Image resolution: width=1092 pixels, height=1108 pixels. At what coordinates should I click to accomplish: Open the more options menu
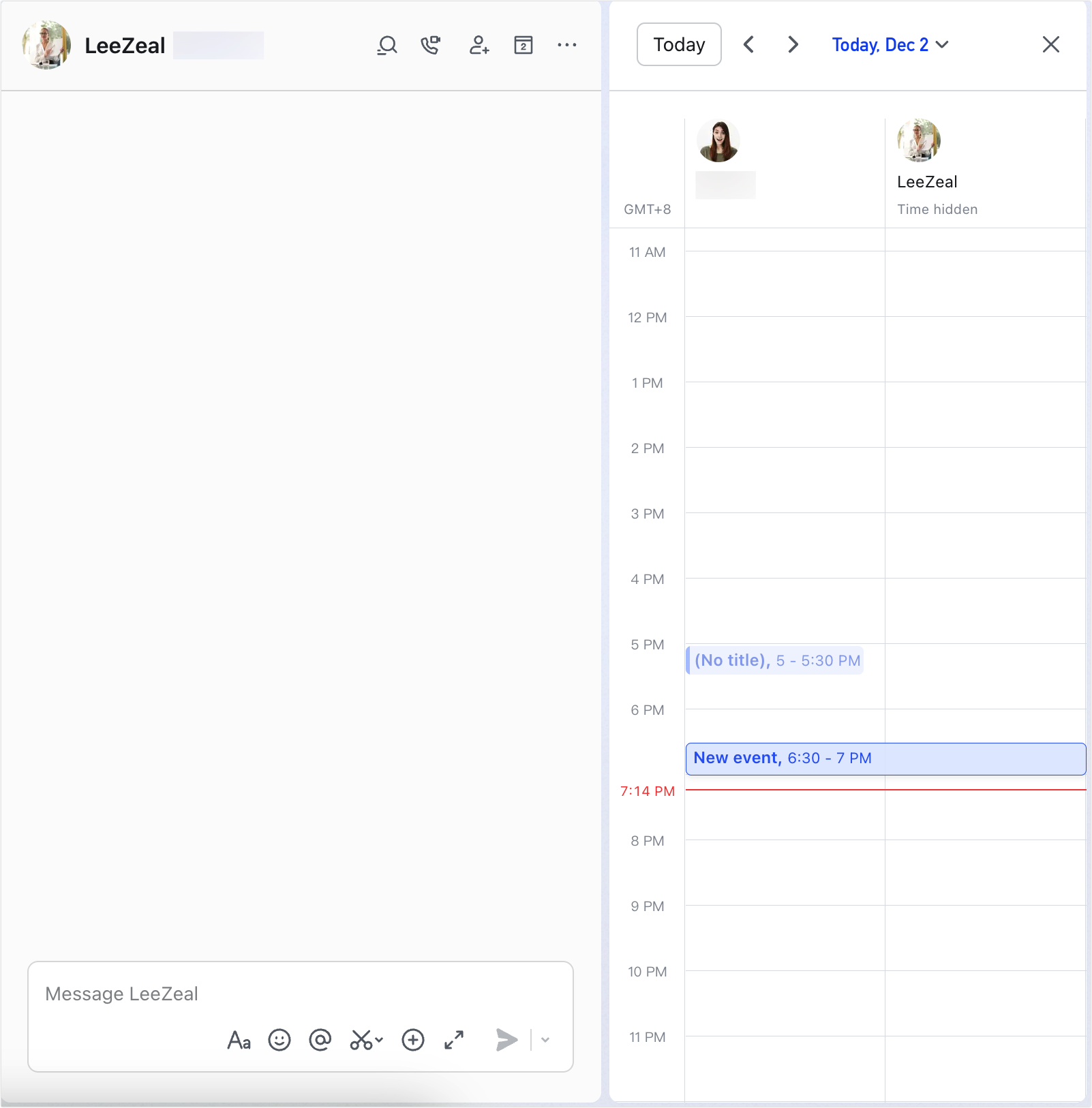(567, 45)
